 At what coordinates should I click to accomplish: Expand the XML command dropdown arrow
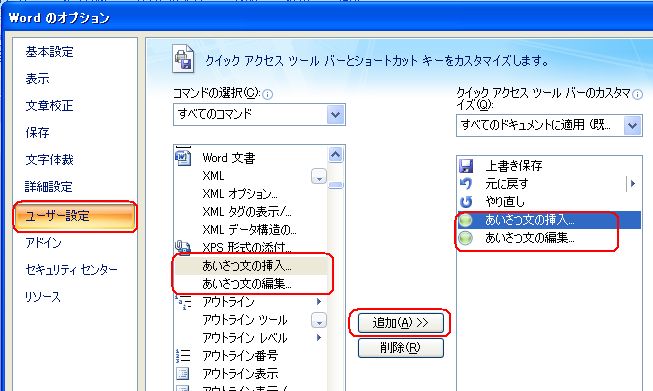coord(319,176)
